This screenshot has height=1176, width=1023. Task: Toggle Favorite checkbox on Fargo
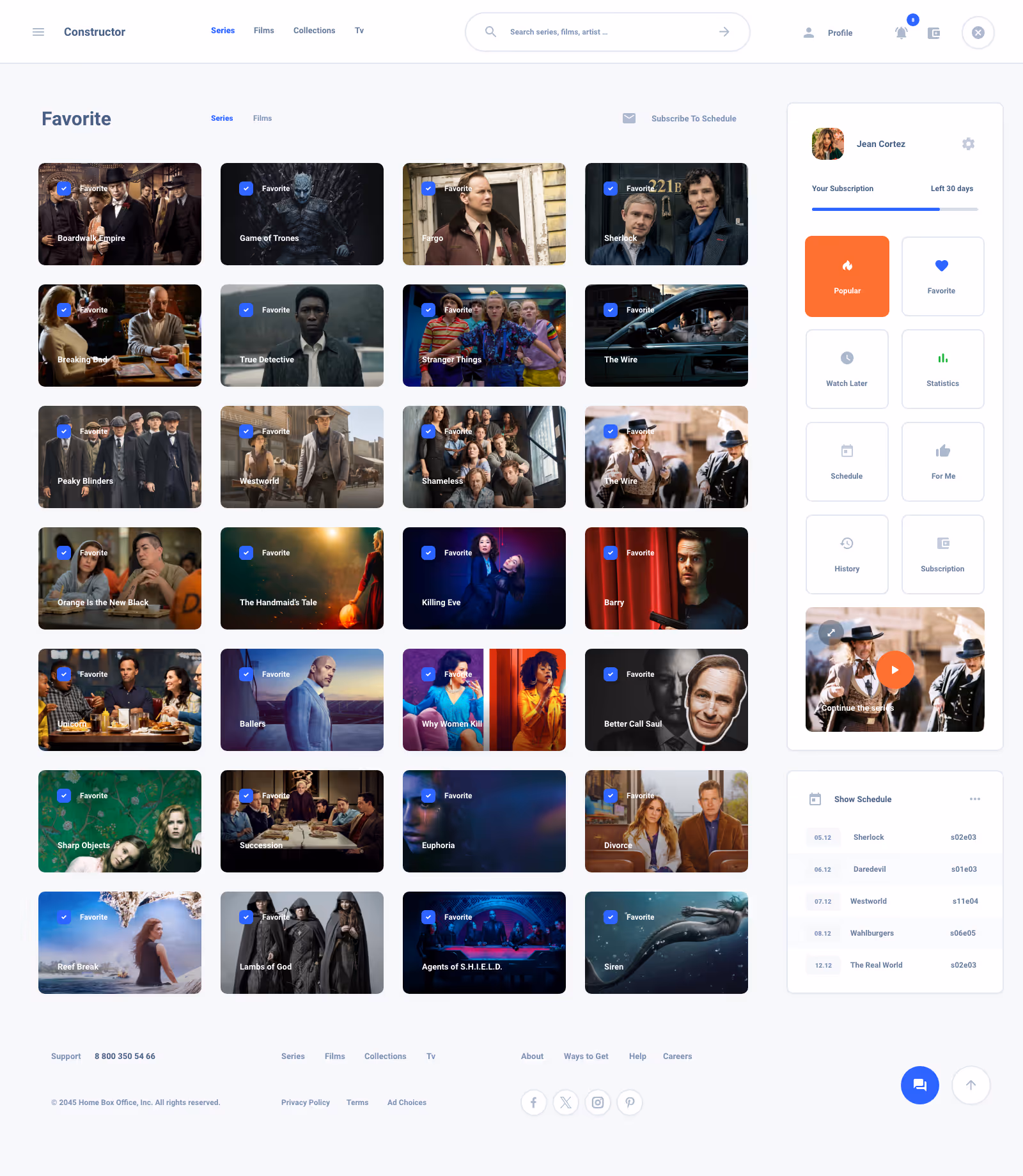(428, 189)
